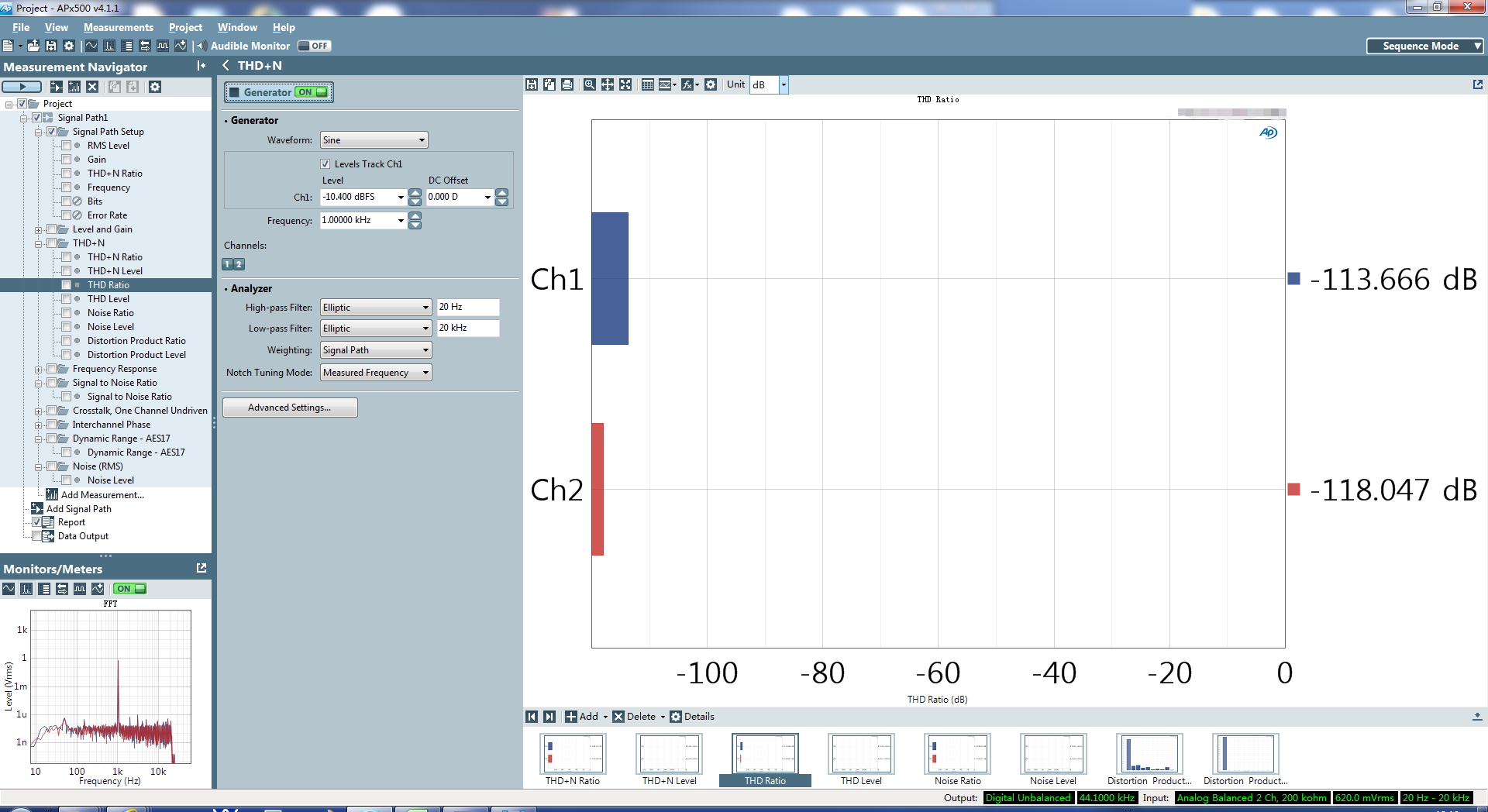
Task: Open the Project menu
Action: click(x=185, y=27)
